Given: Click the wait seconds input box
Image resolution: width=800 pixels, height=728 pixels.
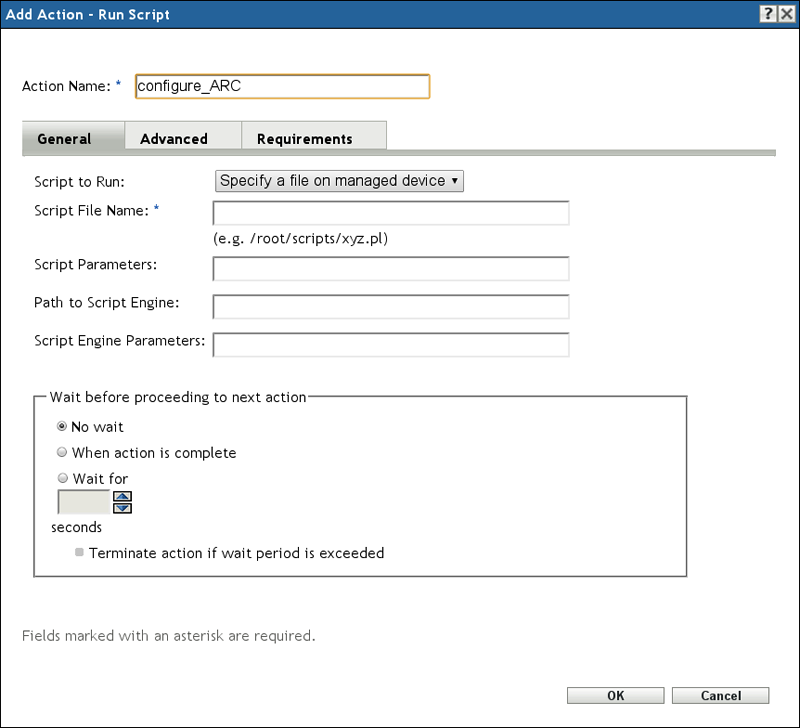Looking at the screenshot, I should [83, 501].
